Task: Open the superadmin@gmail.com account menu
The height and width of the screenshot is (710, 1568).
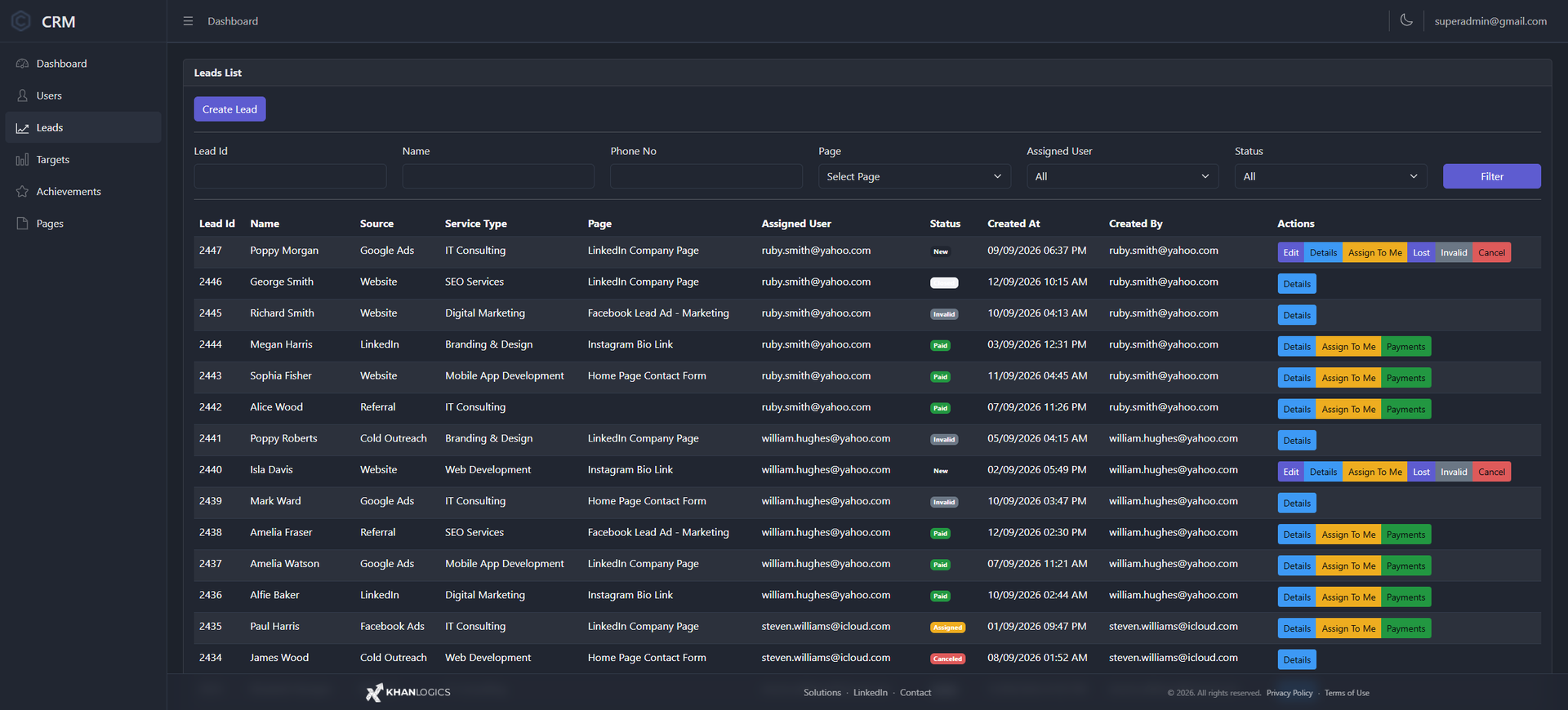Action: click(x=1490, y=21)
